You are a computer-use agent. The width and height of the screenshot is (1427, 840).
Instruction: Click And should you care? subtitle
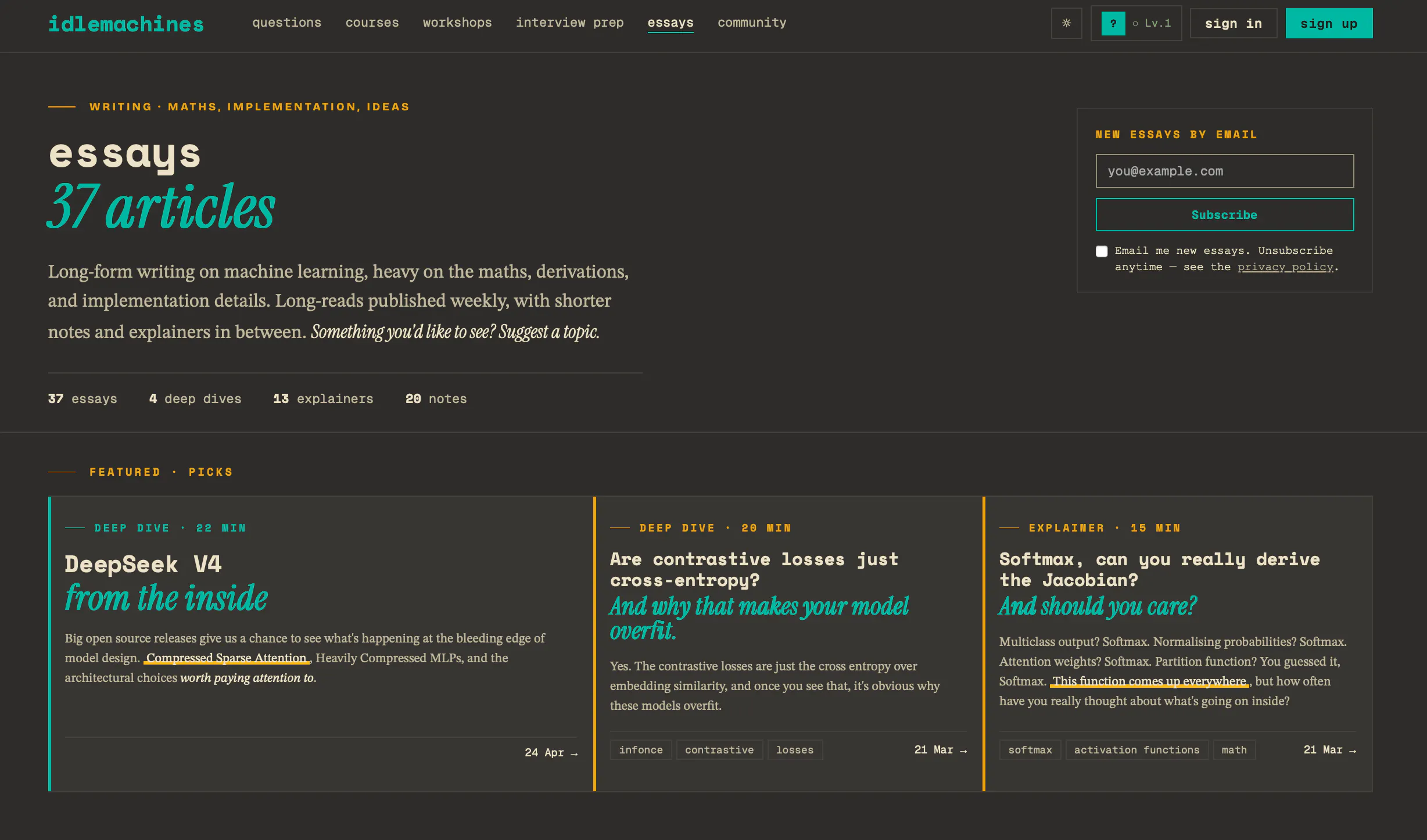[x=1098, y=606]
